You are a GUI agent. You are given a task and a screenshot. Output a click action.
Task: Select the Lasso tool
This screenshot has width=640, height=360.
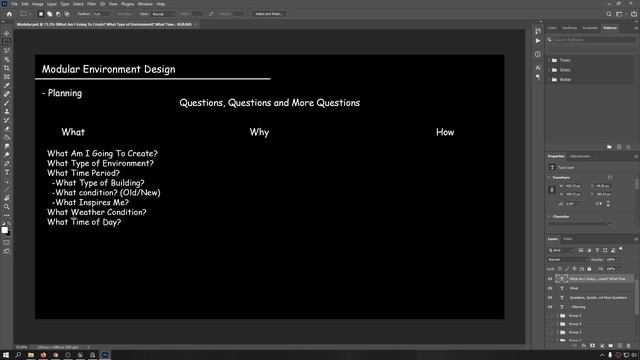coord(7,51)
